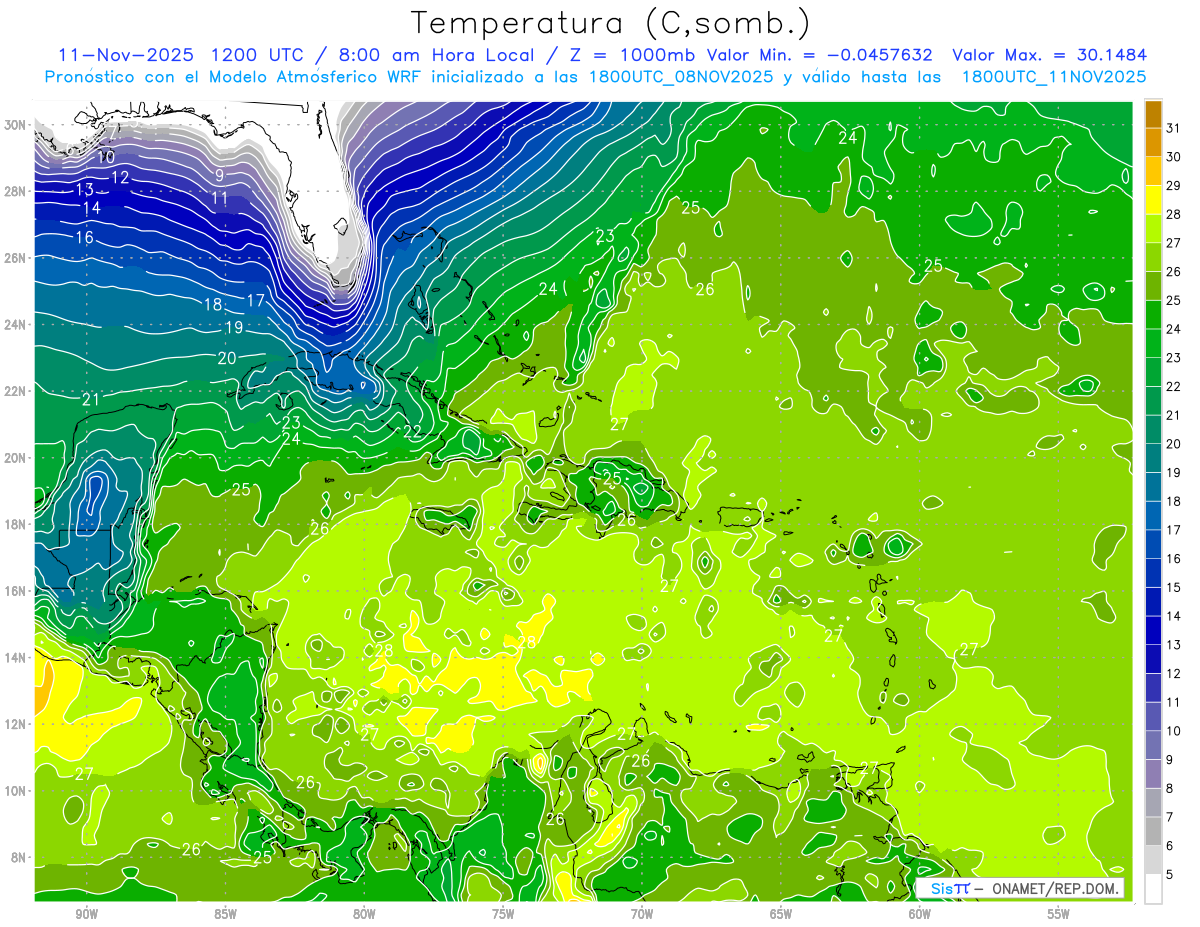
Task: Click "Valor Max. = 30.1484" value
Action: pyautogui.click(x=1049, y=55)
